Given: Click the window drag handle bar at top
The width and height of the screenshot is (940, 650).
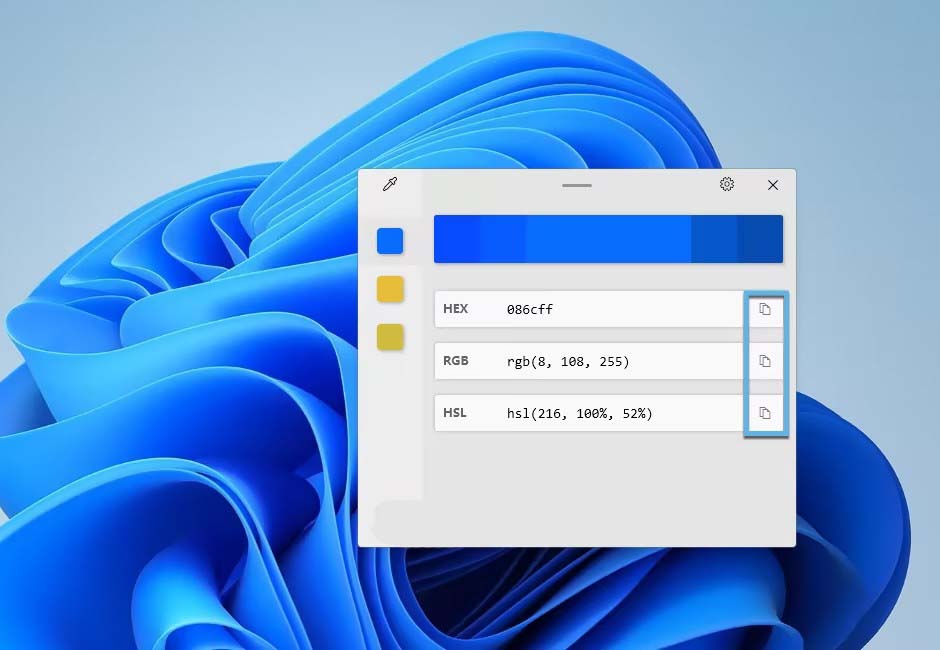Looking at the screenshot, I should click(x=577, y=185).
